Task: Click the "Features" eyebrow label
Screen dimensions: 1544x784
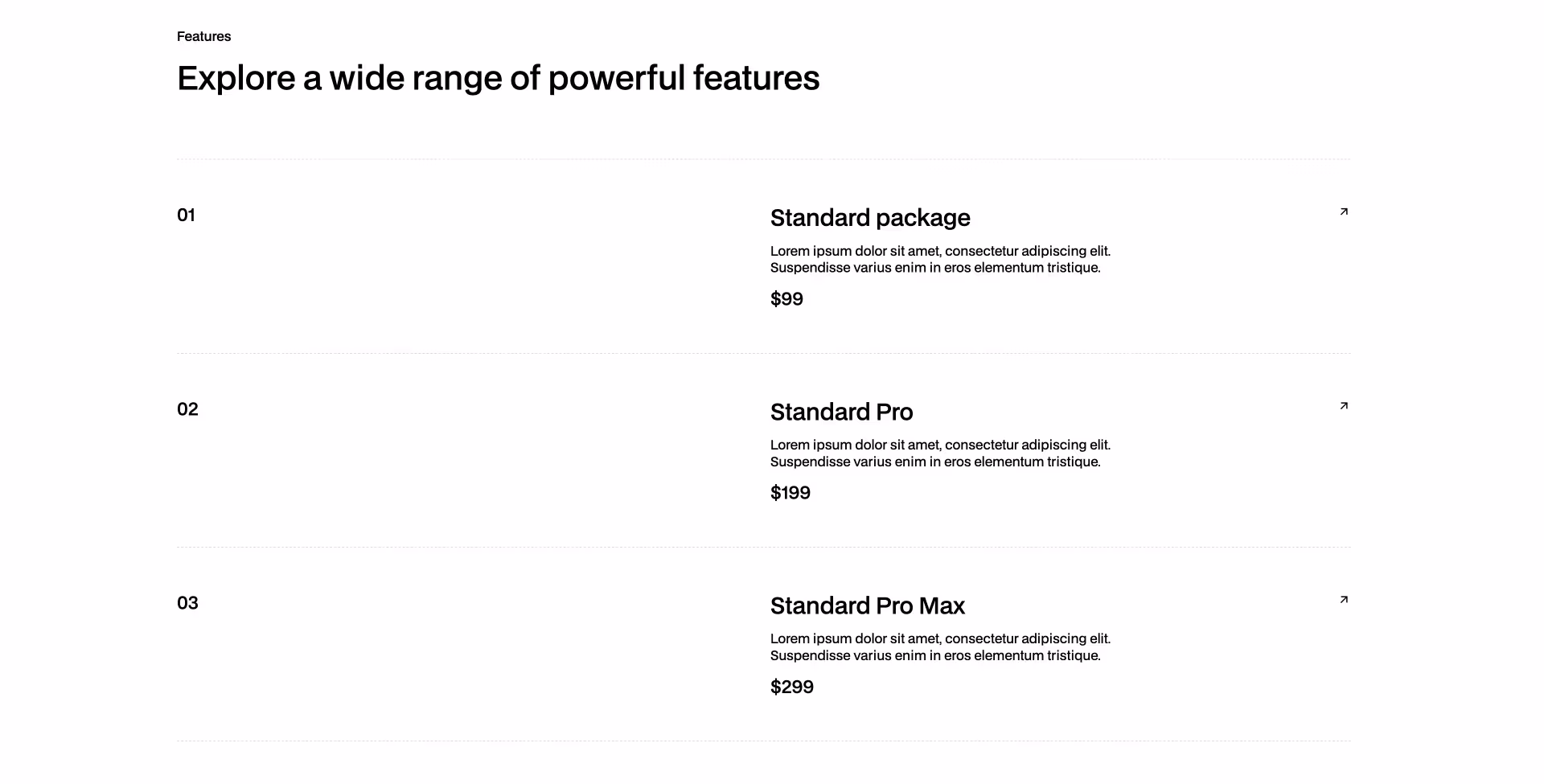Action: tap(203, 36)
